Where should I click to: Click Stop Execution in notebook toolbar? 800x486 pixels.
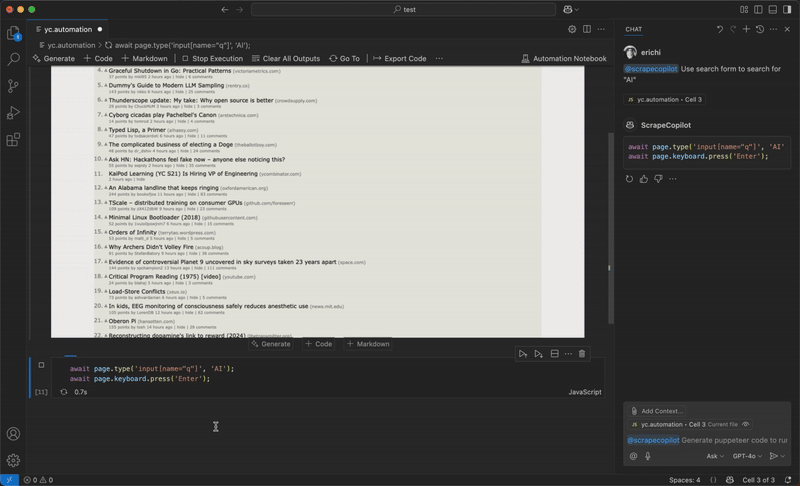[x=212, y=58]
